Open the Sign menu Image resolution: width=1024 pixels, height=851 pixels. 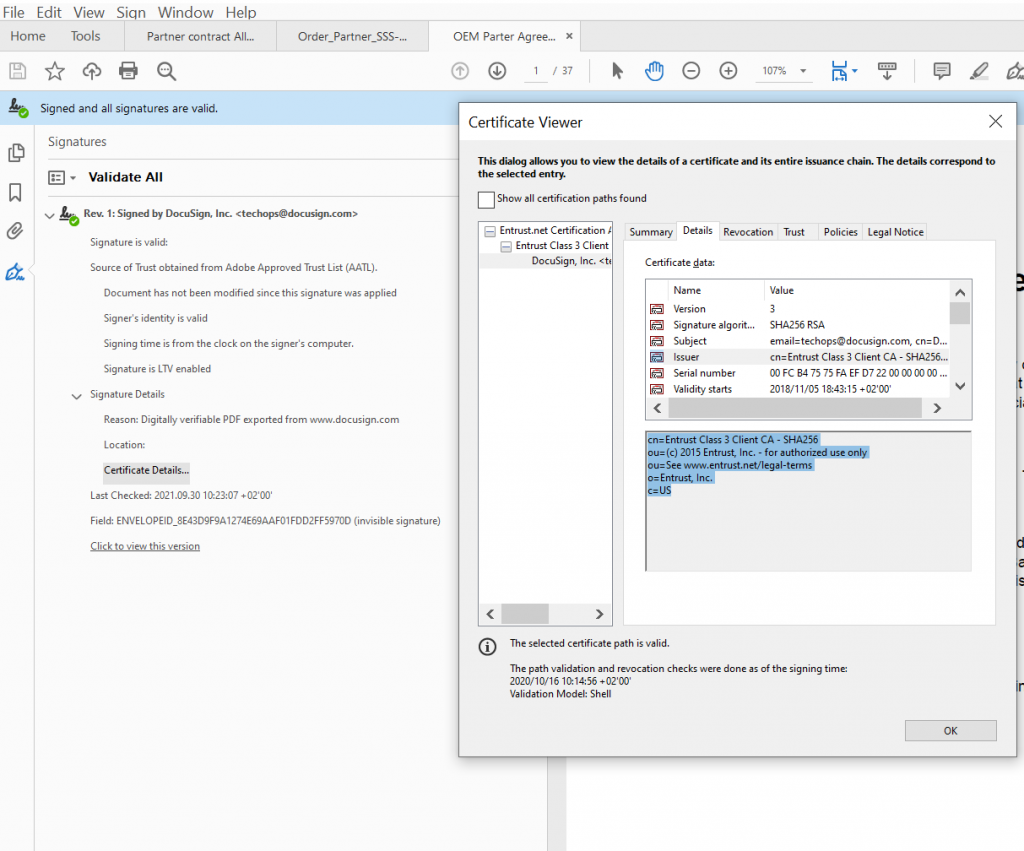coord(131,12)
